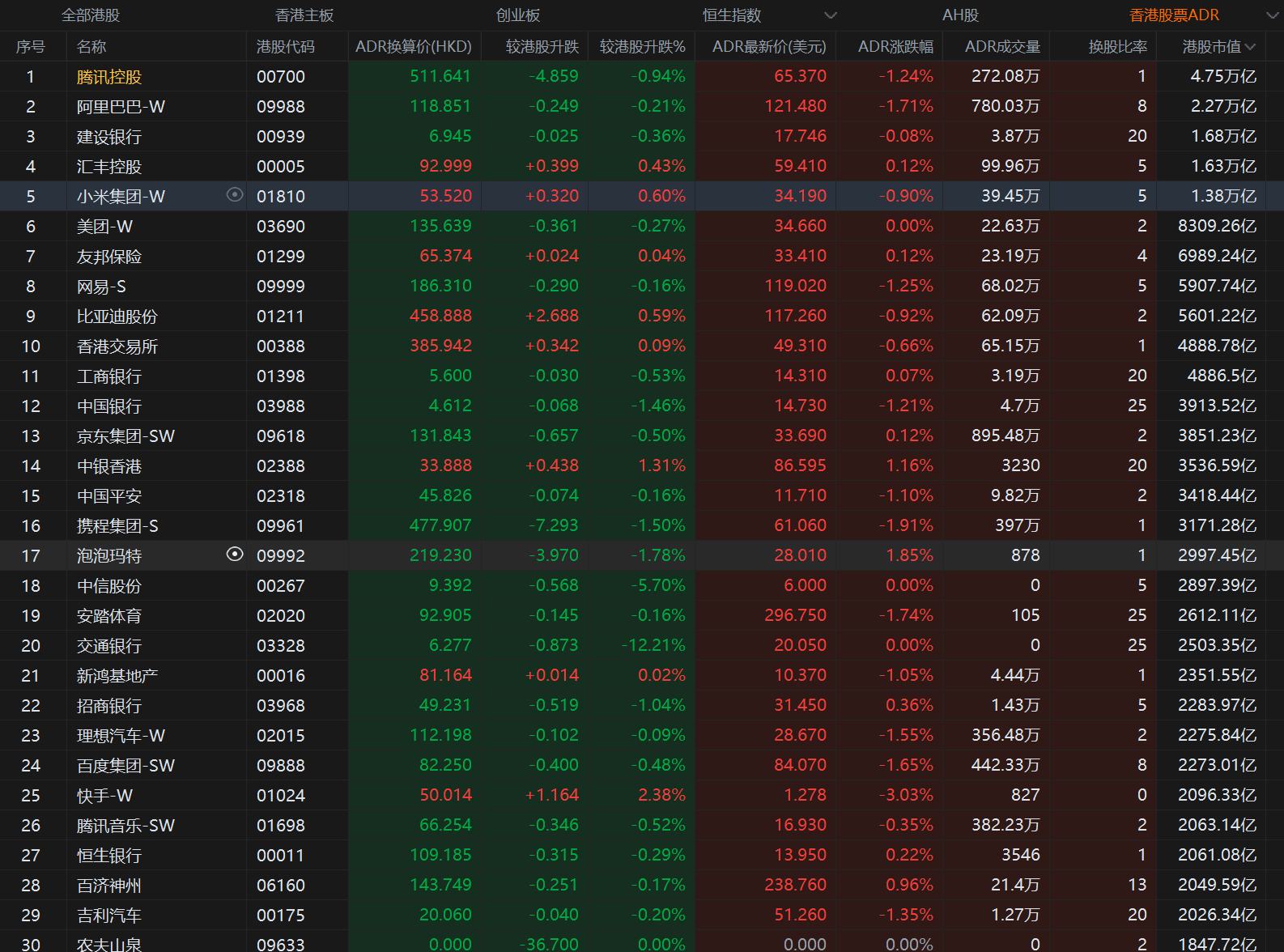Image resolution: width=1284 pixels, height=952 pixels.
Task: Sort by 港股市值 descending arrow
Action: coord(1250,47)
